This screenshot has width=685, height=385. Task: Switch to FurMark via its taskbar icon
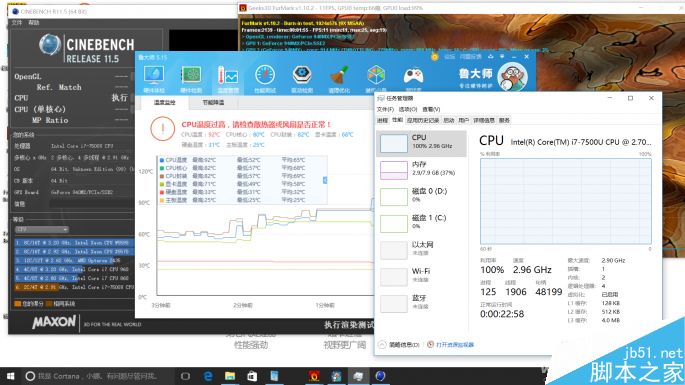click(x=314, y=376)
